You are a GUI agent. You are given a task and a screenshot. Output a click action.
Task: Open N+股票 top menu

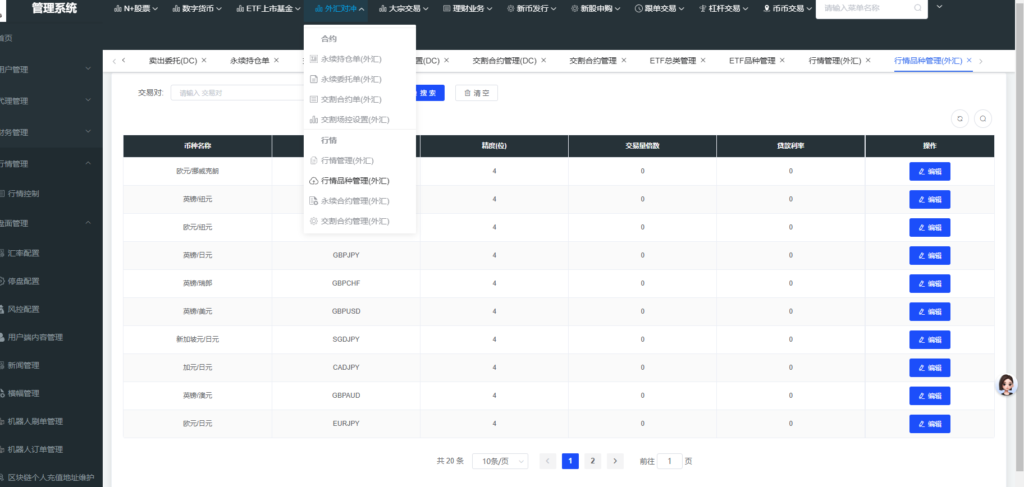click(x=136, y=8)
